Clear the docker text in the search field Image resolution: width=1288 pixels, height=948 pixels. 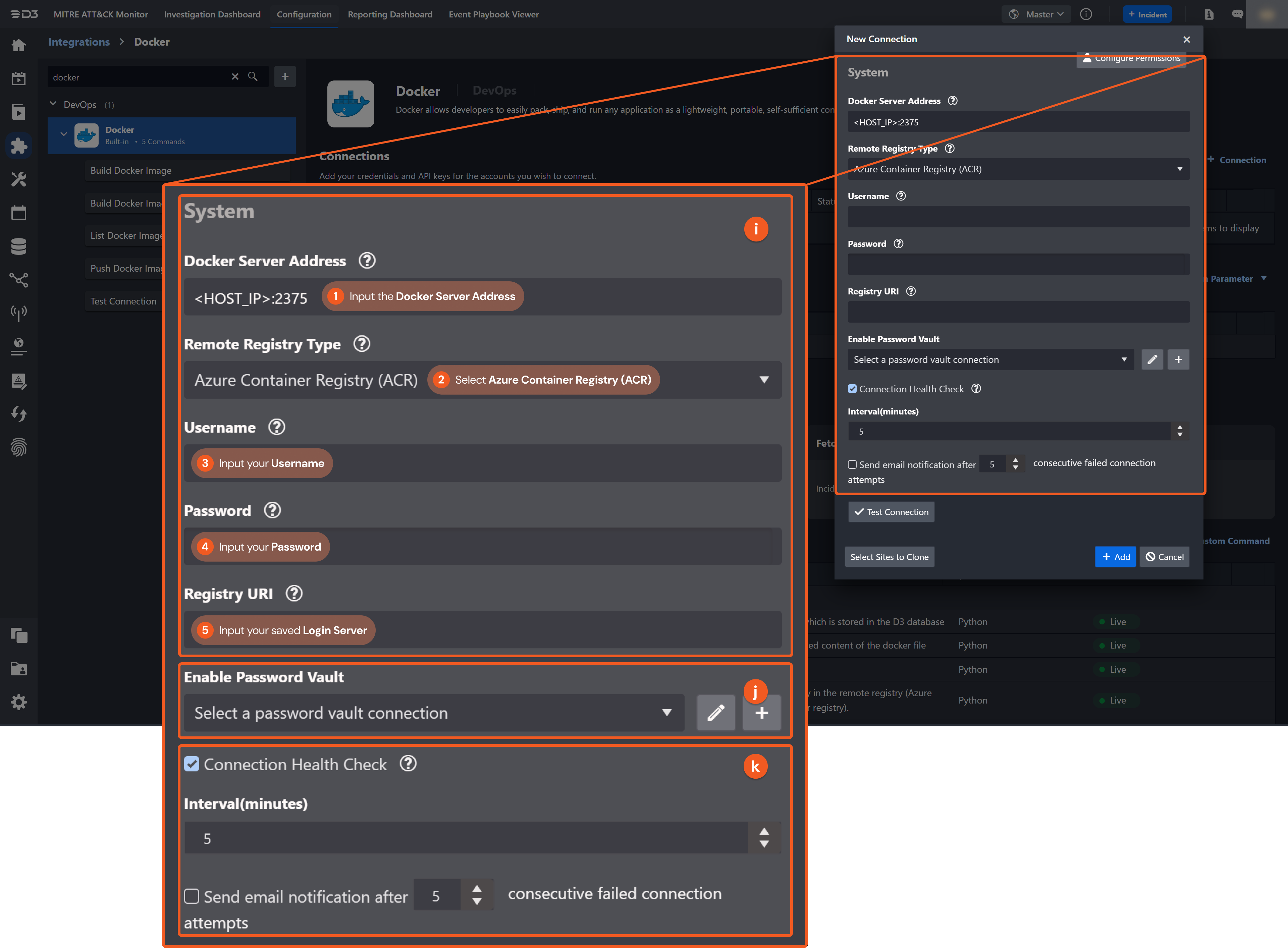[235, 76]
